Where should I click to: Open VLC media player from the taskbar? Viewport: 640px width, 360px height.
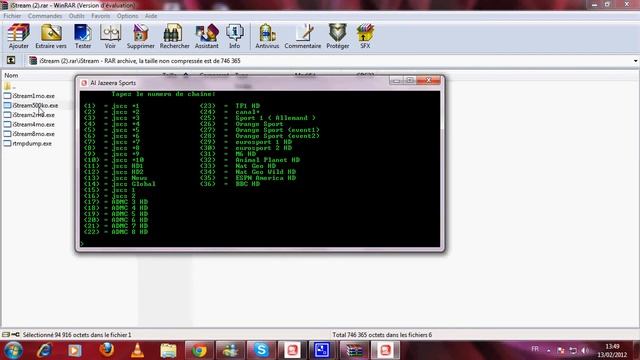click(x=138, y=350)
